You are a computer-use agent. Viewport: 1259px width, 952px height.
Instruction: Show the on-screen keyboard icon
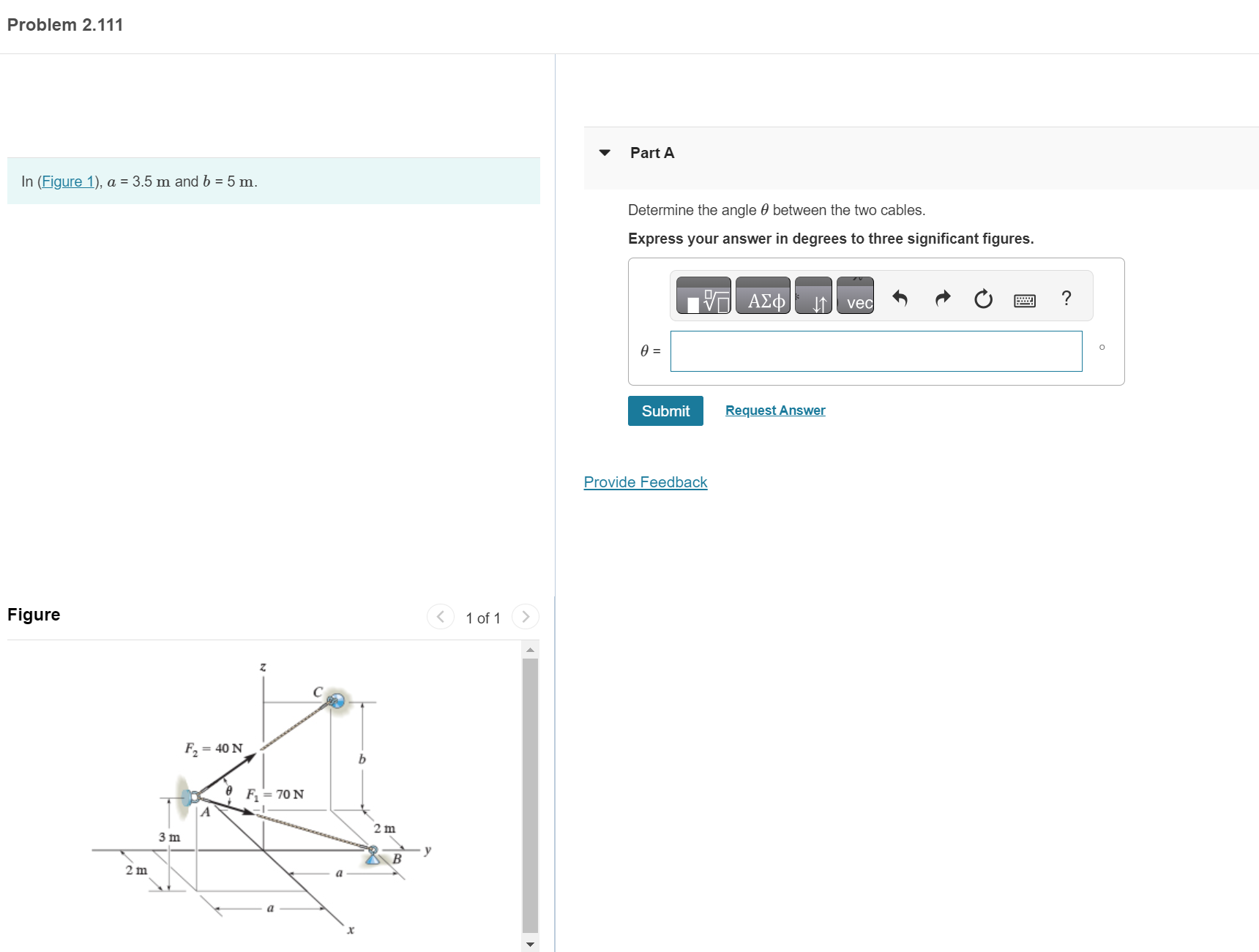coord(1024,300)
